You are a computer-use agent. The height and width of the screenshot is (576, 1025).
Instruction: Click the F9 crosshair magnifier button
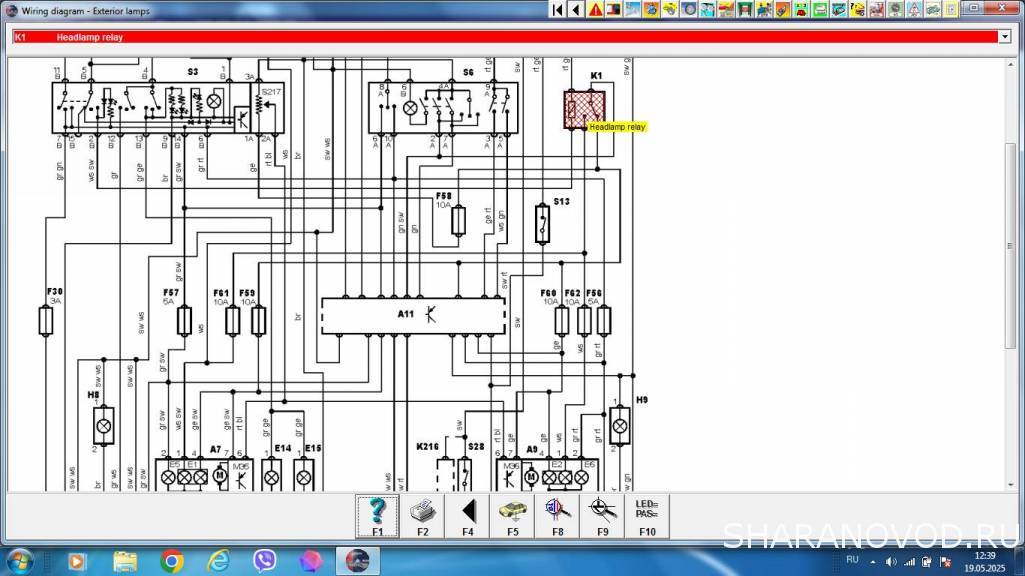click(x=602, y=516)
